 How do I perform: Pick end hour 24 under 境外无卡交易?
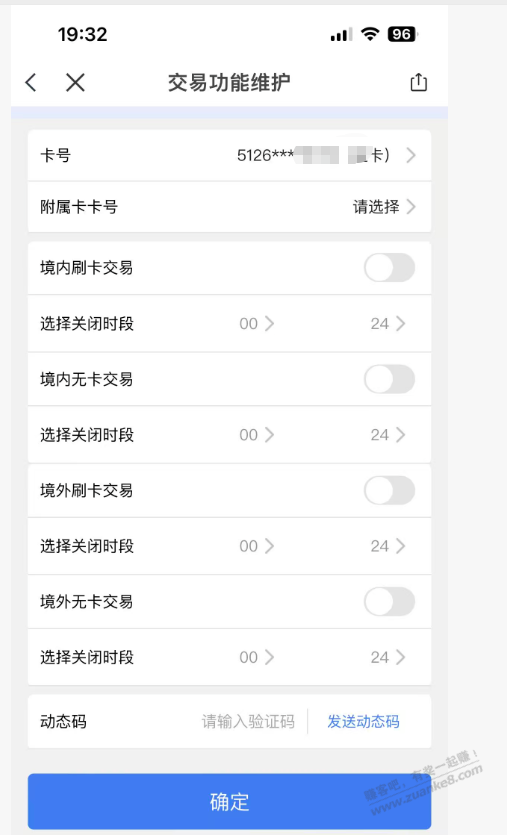click(x=388, y=658)
